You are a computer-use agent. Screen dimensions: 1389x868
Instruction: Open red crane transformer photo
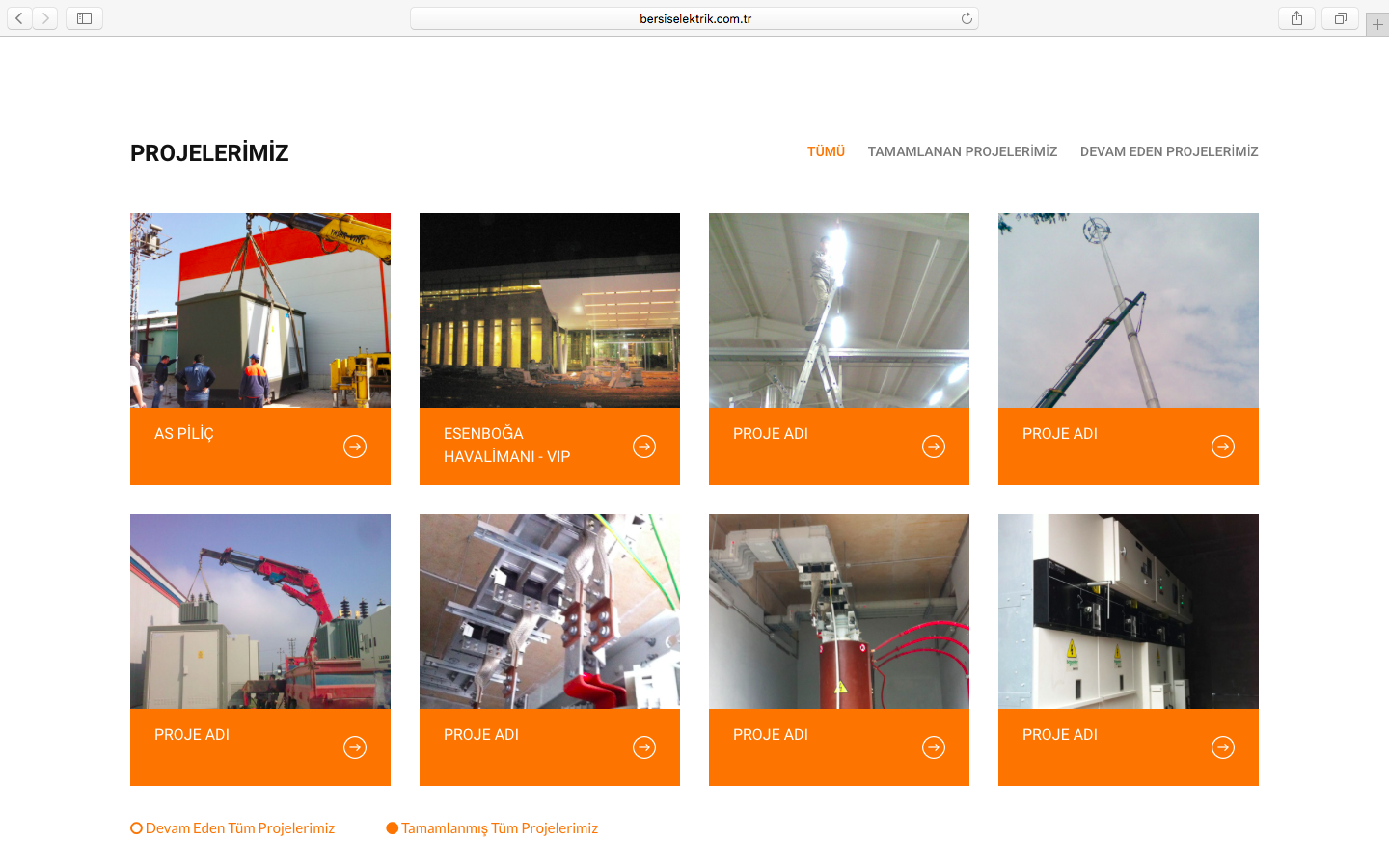260,611
